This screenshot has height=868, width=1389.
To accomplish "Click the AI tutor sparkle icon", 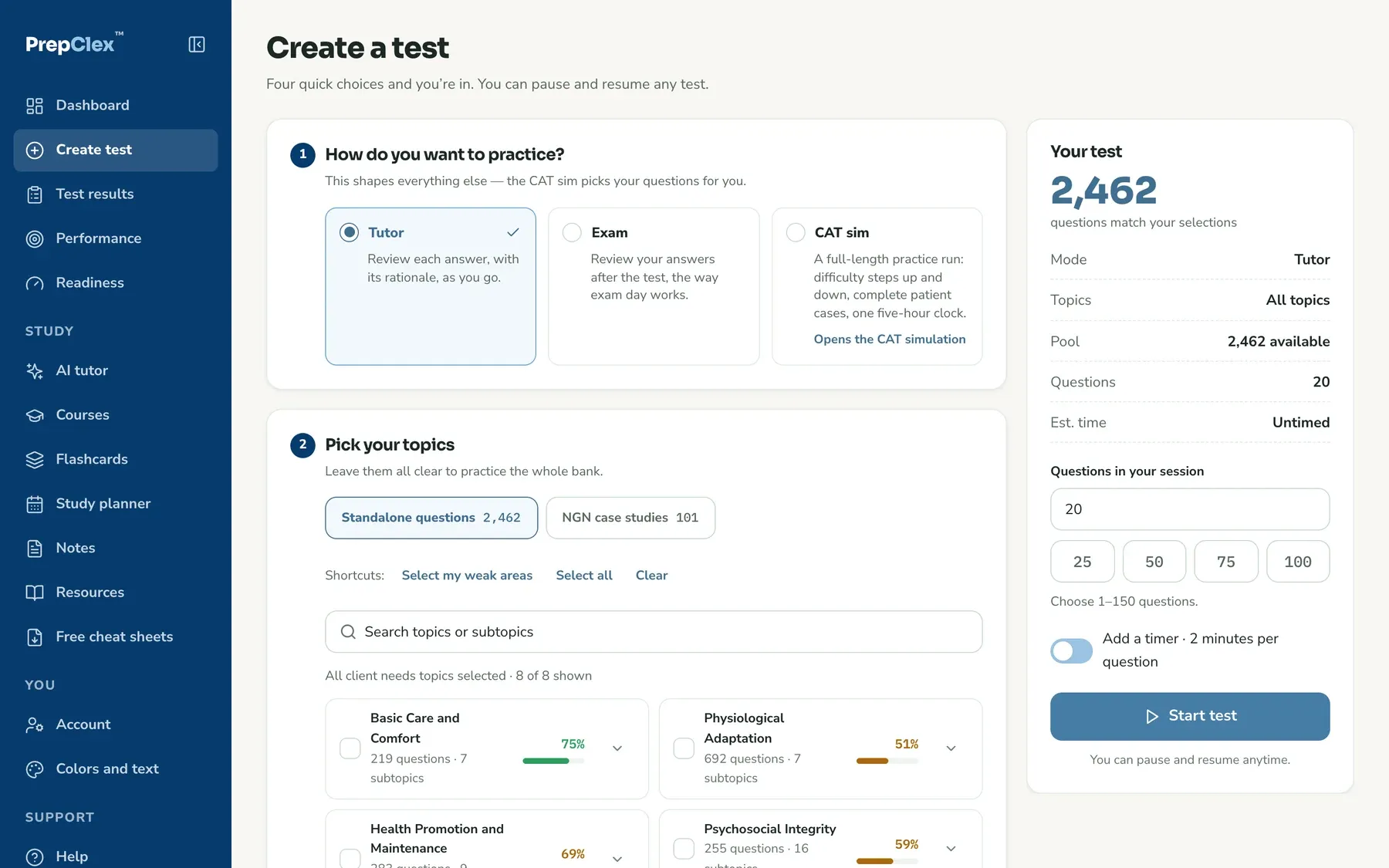I will point(35,371).
